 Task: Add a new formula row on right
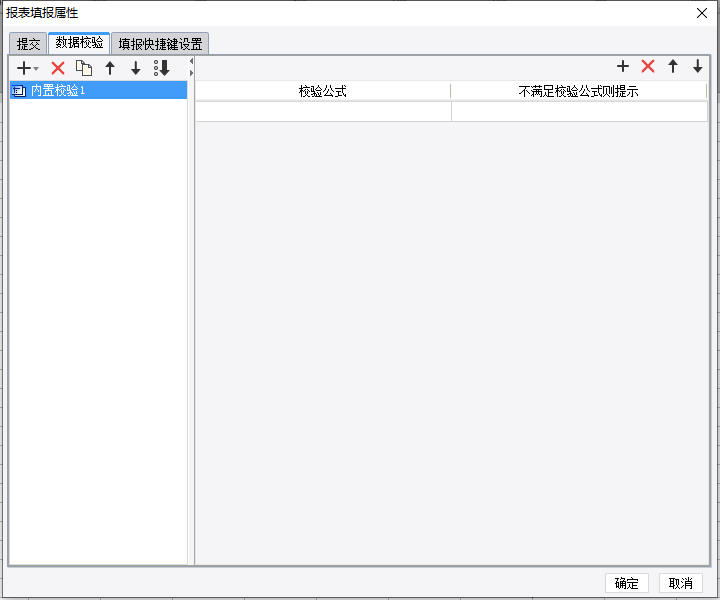coord(623,67)
